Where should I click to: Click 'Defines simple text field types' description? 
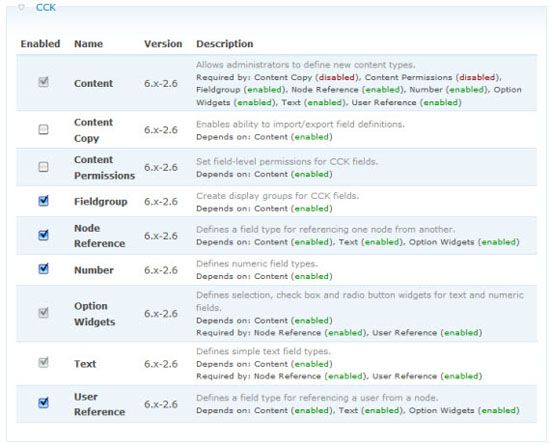263,351
